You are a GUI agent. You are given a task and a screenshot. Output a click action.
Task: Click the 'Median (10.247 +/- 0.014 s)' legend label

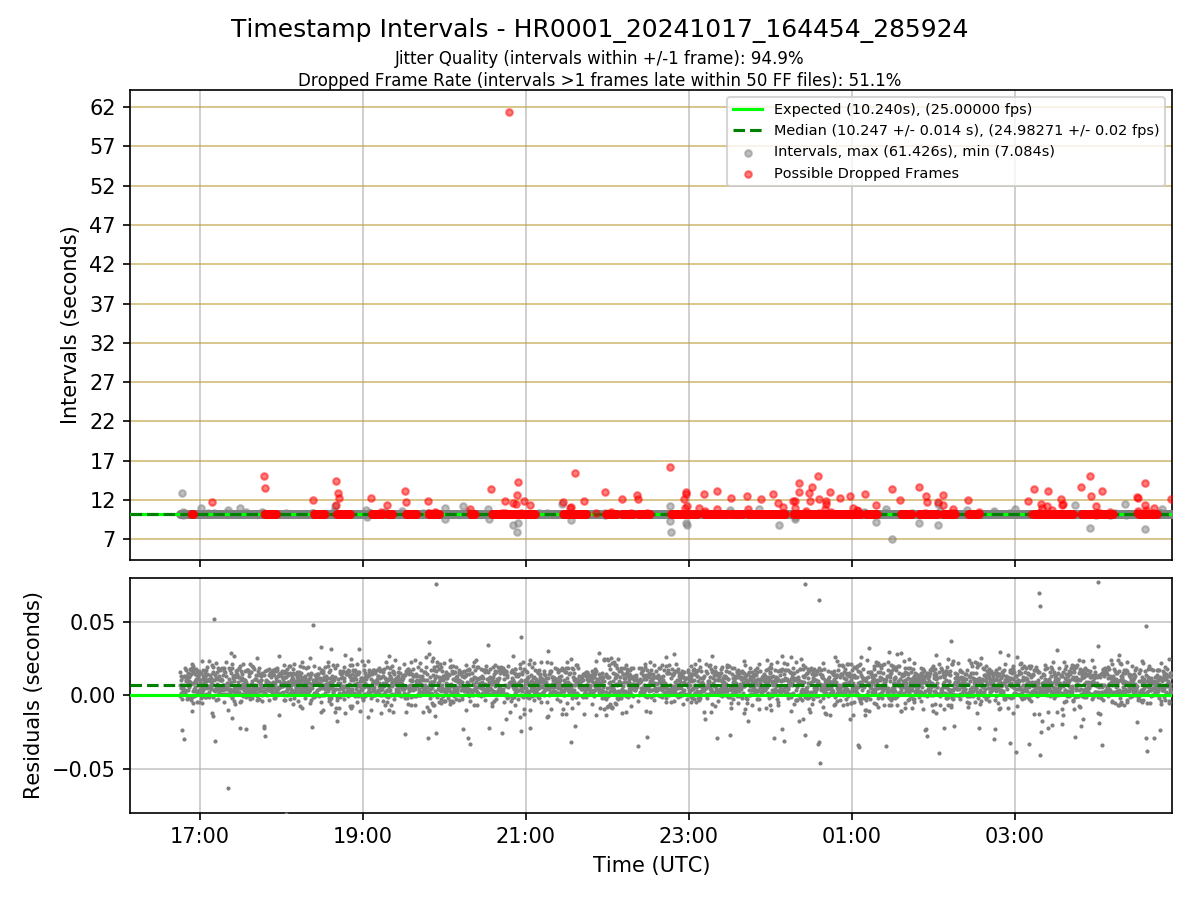point(966,130)
